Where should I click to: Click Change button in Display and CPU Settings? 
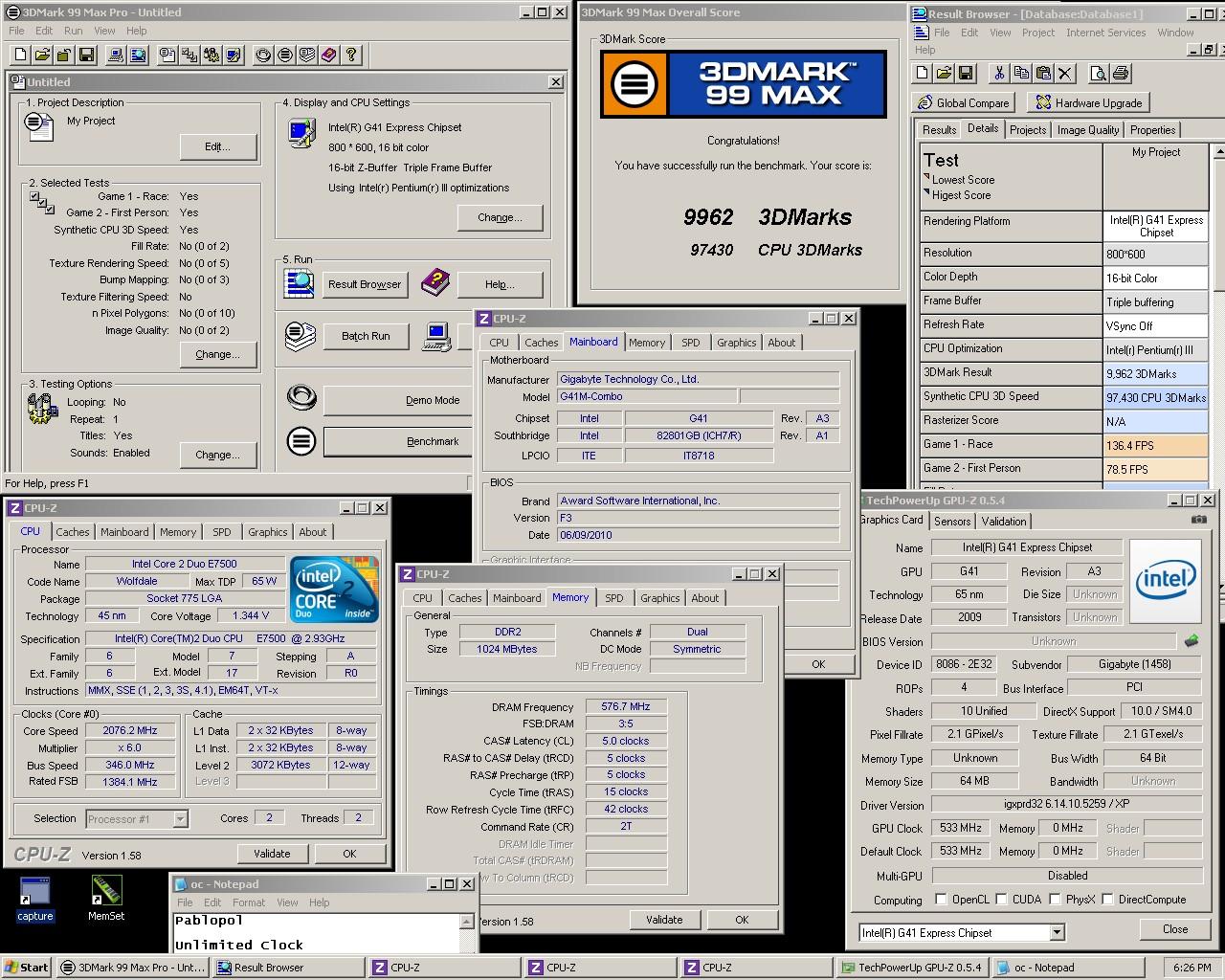coord(501,217)
